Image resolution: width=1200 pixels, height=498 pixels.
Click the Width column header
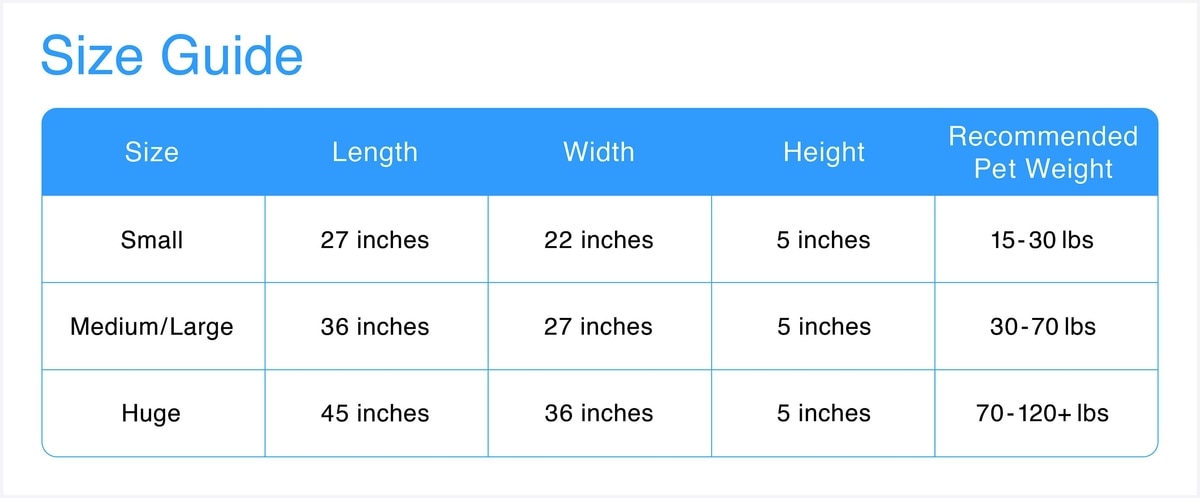pos(598,152)
